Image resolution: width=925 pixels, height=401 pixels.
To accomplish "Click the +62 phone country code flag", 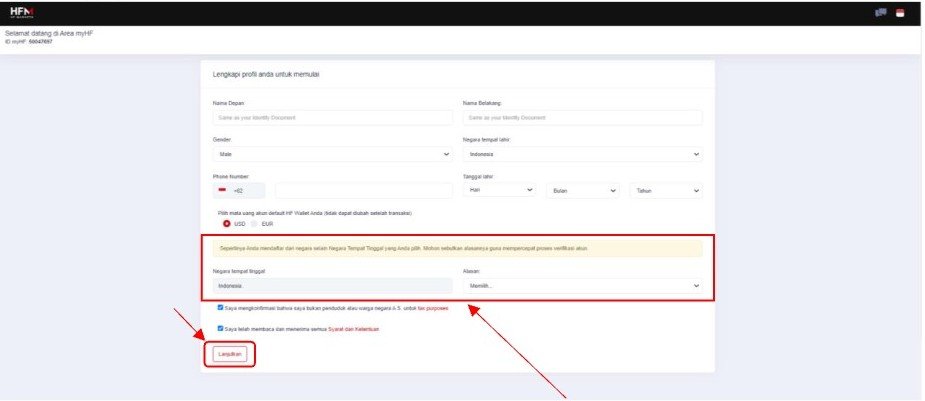I will [222, 190].
